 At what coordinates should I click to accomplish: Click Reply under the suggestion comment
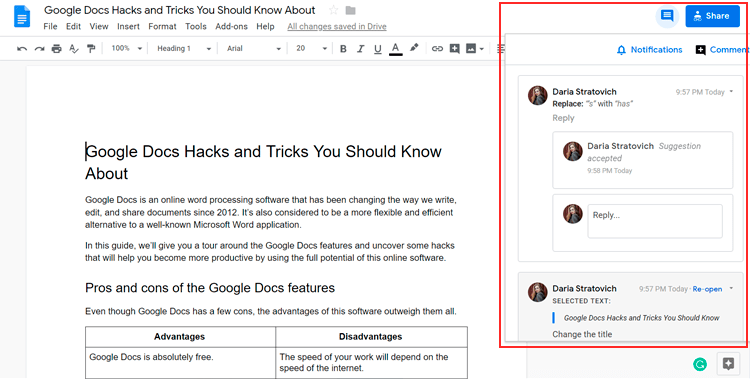click(563, 118)
